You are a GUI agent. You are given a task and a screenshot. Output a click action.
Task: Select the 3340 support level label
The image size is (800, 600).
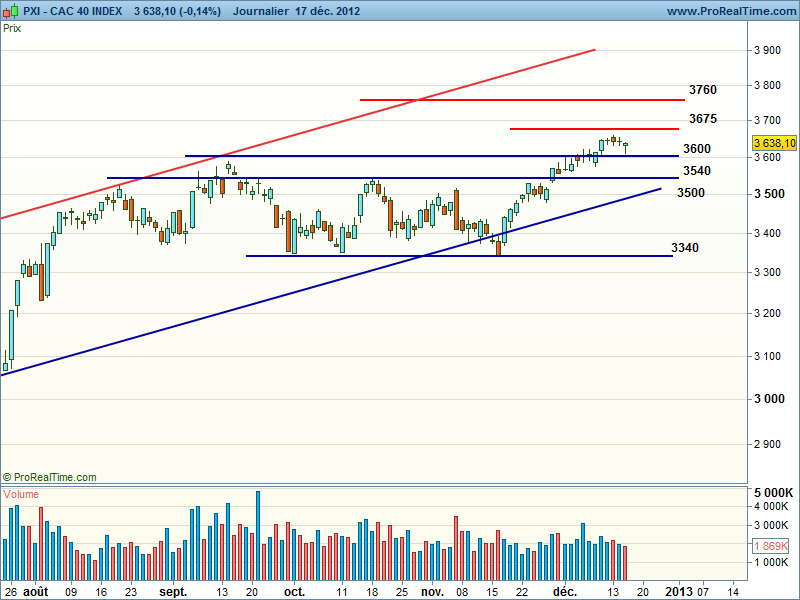(685, 248)
